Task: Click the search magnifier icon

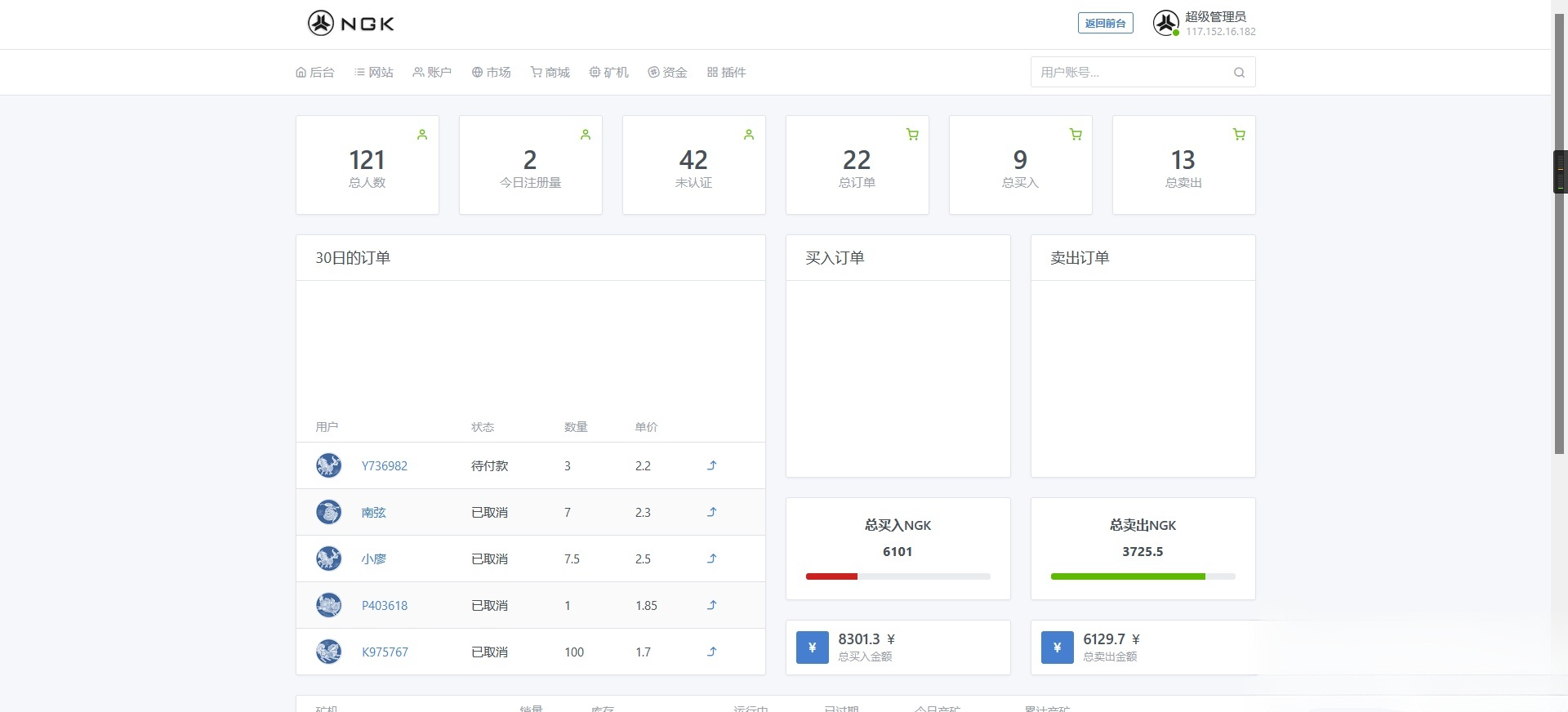Action: click(1239, 73)
